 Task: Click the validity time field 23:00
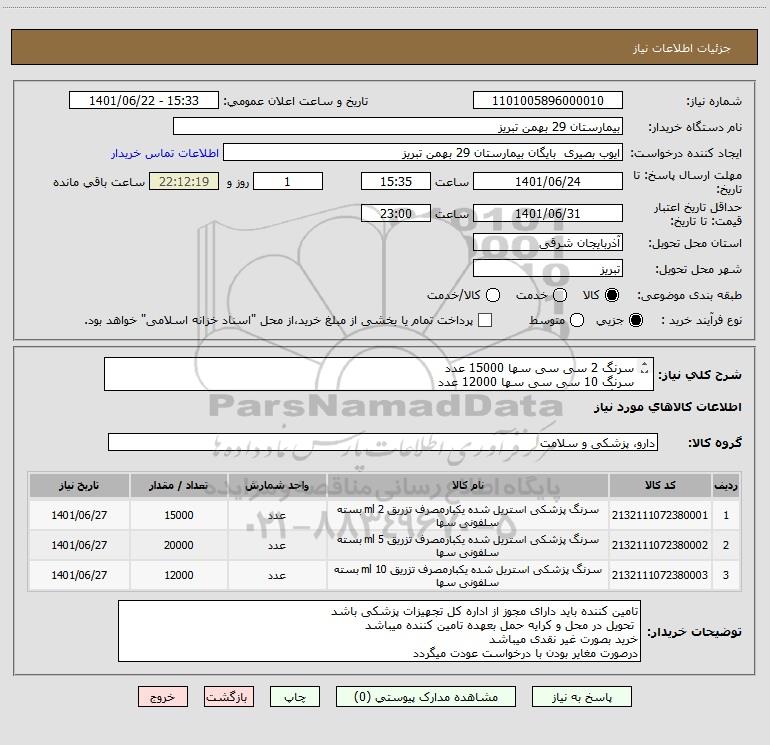coord(396,213)
